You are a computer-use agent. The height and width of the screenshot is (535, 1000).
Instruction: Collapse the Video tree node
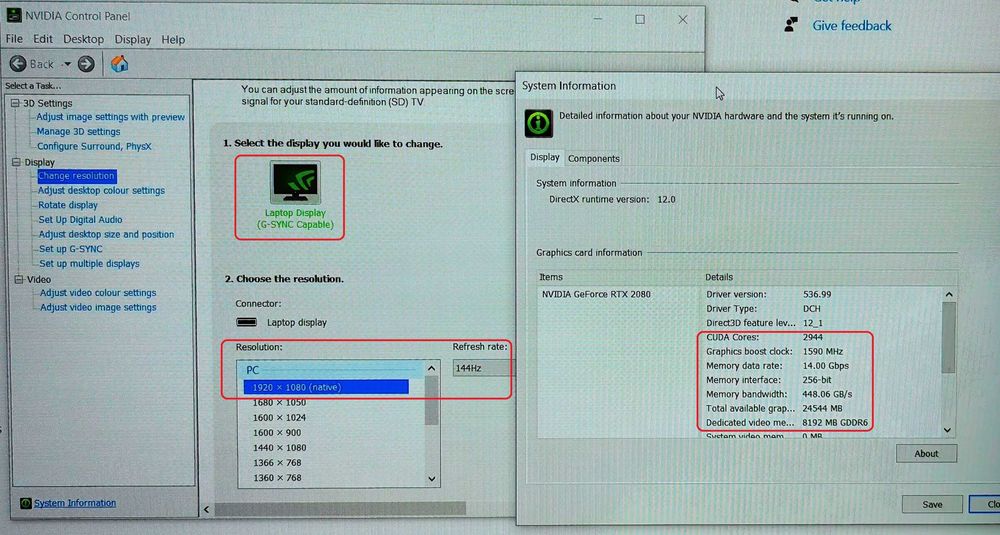tap(18, 279)
